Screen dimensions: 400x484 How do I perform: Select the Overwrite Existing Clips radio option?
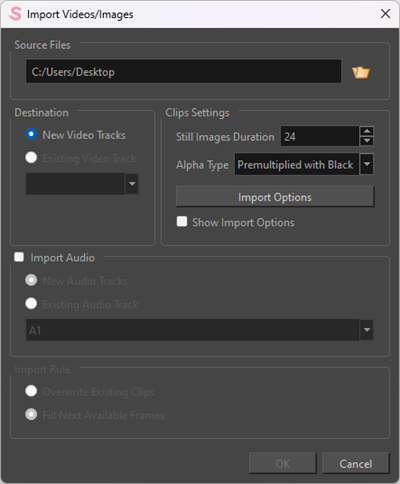click(x=31, y=391)
